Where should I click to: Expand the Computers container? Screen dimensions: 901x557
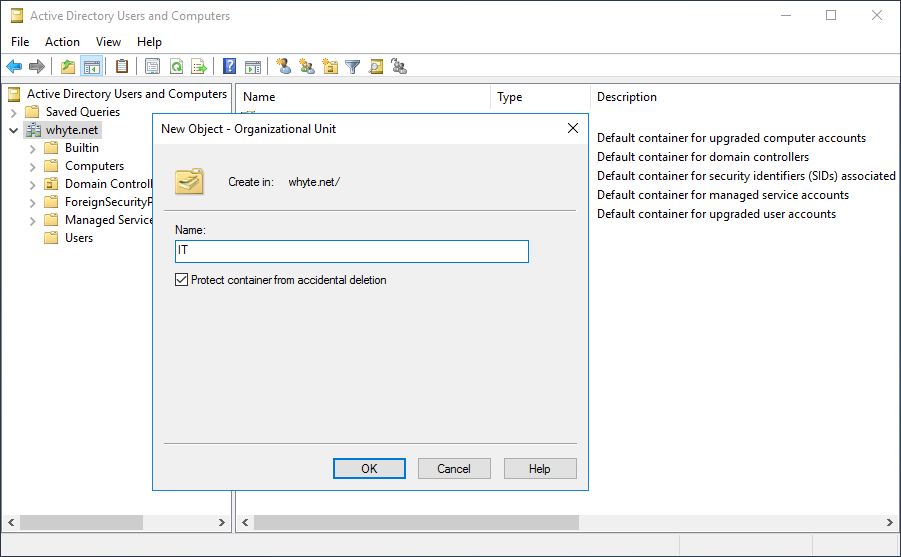tap(33, 167)
